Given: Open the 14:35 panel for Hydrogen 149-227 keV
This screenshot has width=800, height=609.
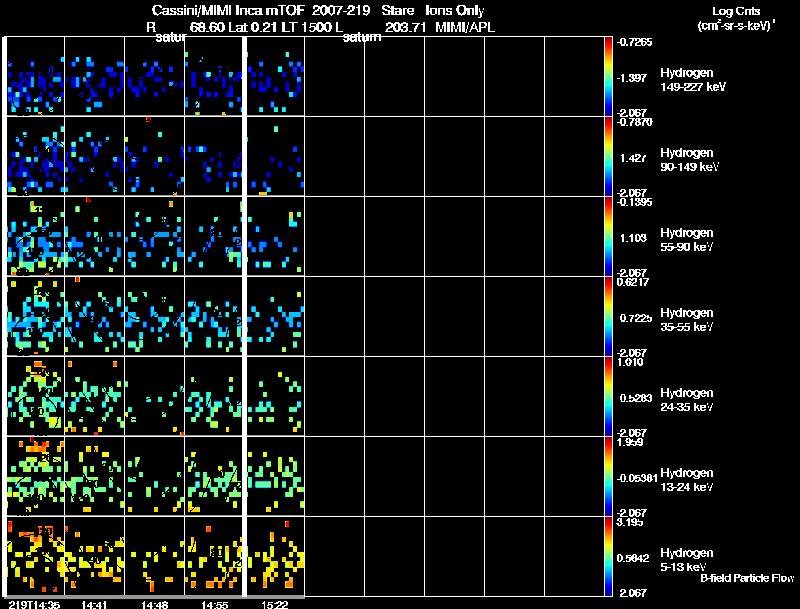Looking at the screenshot, I should tap(35, 77).
